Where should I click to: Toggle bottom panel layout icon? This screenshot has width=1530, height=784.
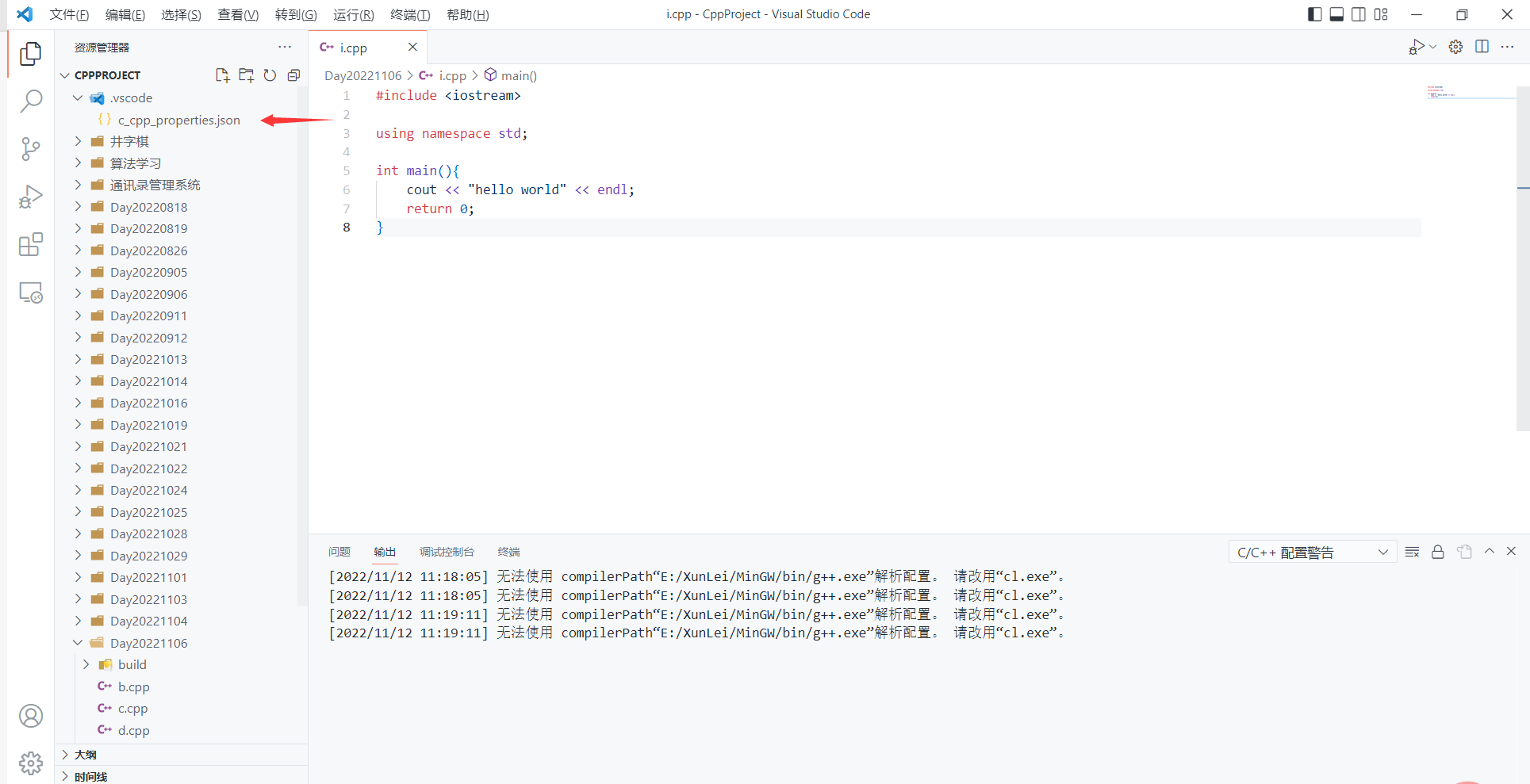pyautogui.click(x=1336, y=14)
